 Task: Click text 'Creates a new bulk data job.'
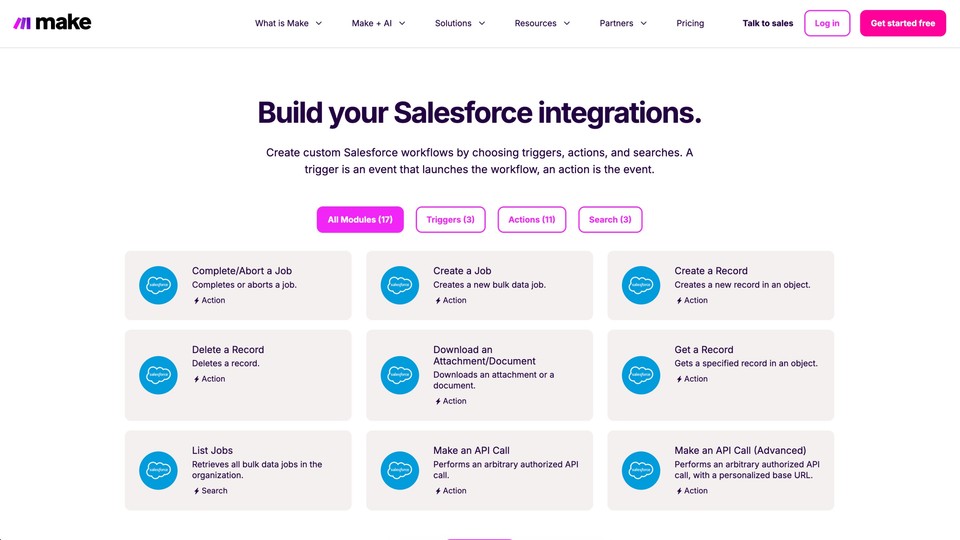(489, 285)
